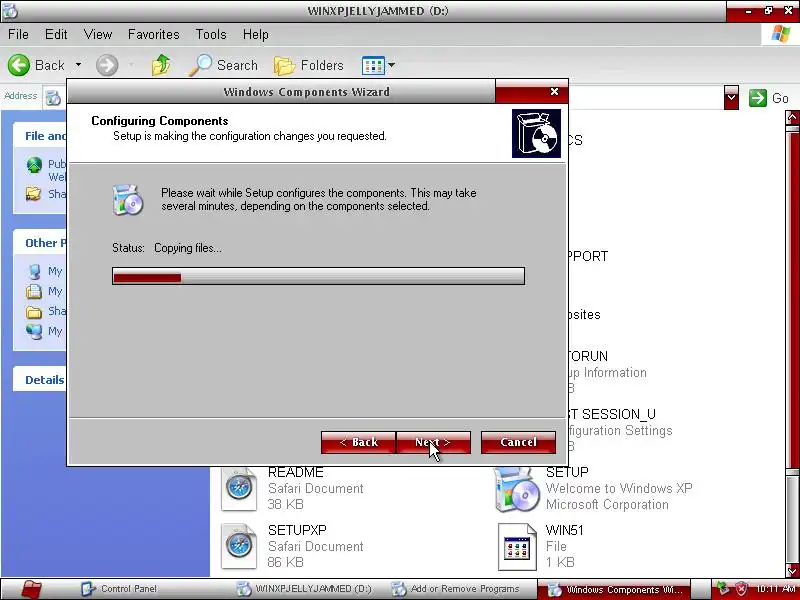Viewport: 800px width, 600px height.
Task: Click the green network tray icon
Action: (x=723, y=589)
